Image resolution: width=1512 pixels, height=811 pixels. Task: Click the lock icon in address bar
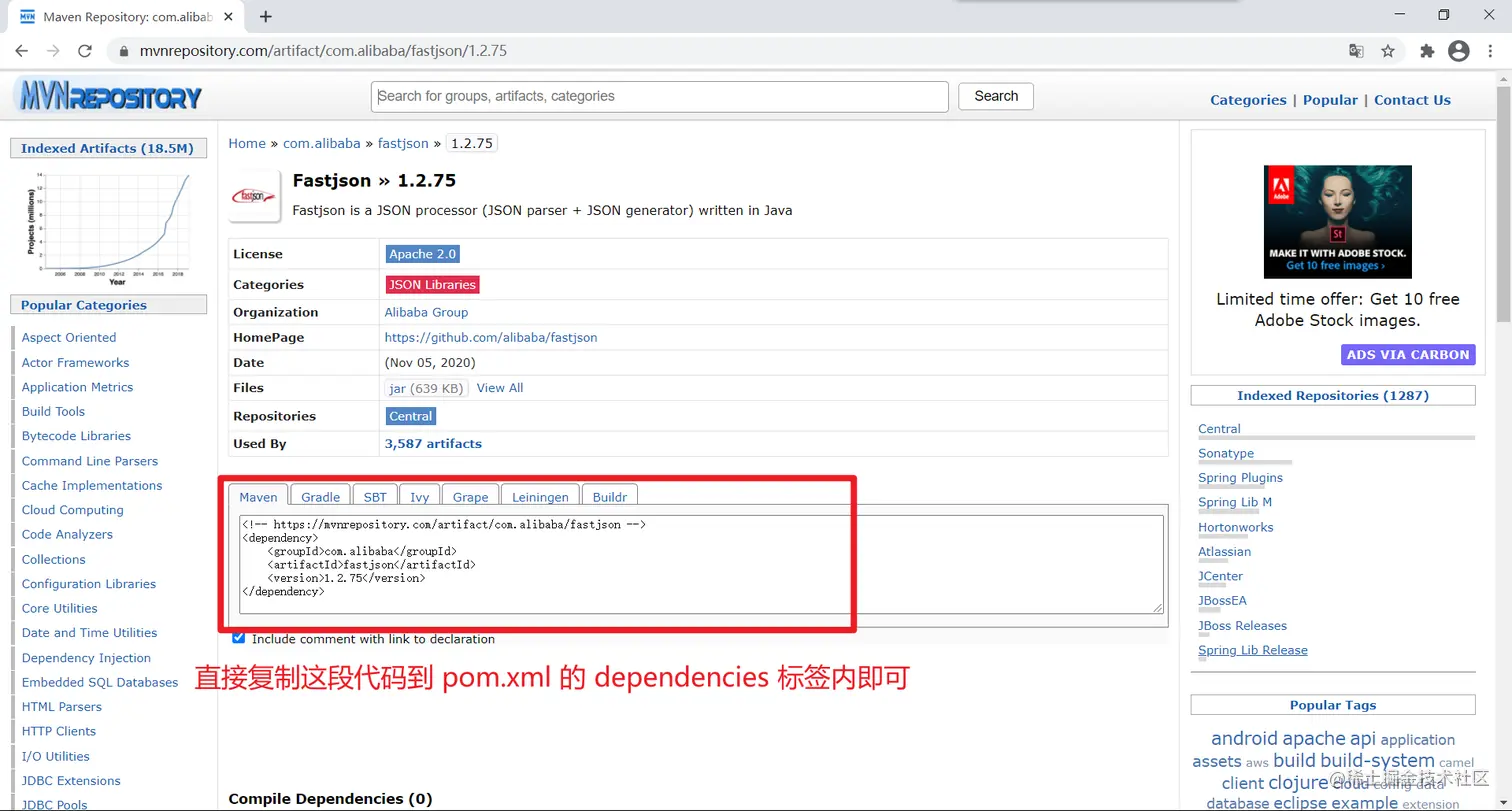(123, 51)
